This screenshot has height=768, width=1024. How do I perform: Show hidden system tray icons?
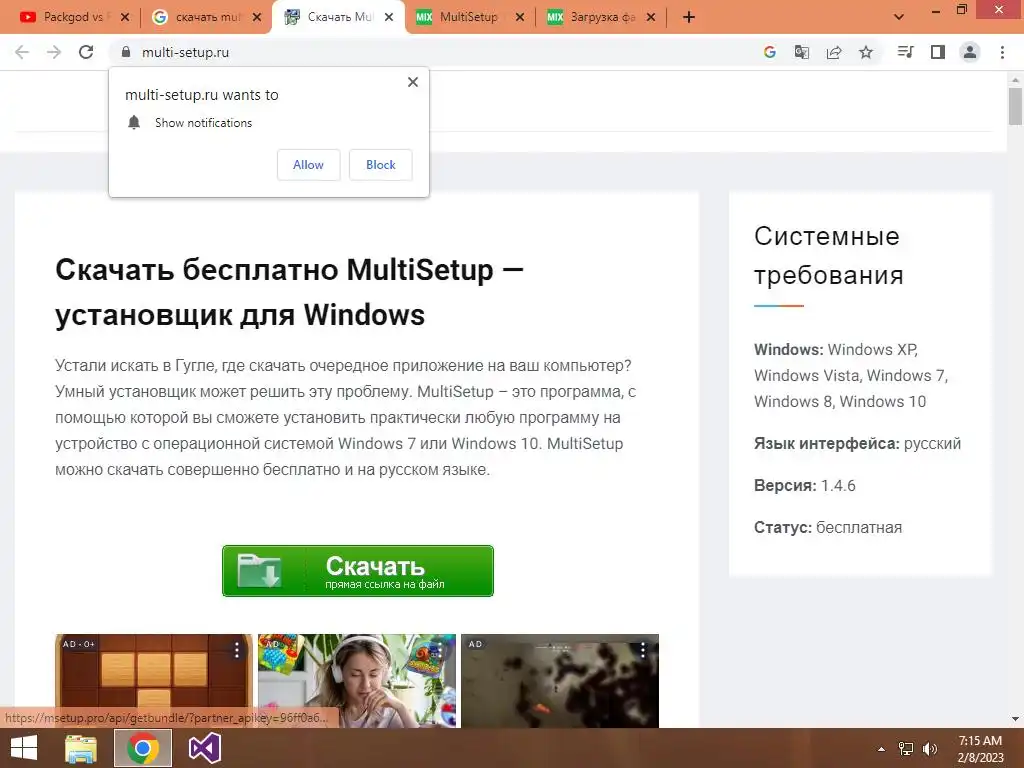pos(881,749)
